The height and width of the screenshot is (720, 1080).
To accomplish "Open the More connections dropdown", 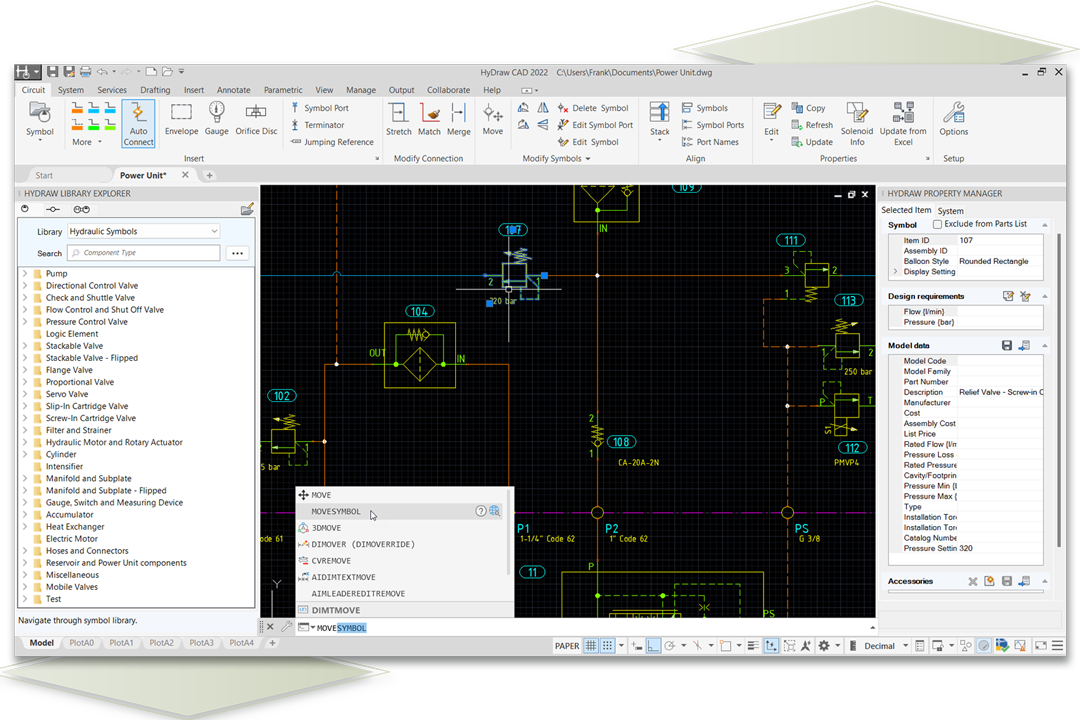I will [87, 142].
